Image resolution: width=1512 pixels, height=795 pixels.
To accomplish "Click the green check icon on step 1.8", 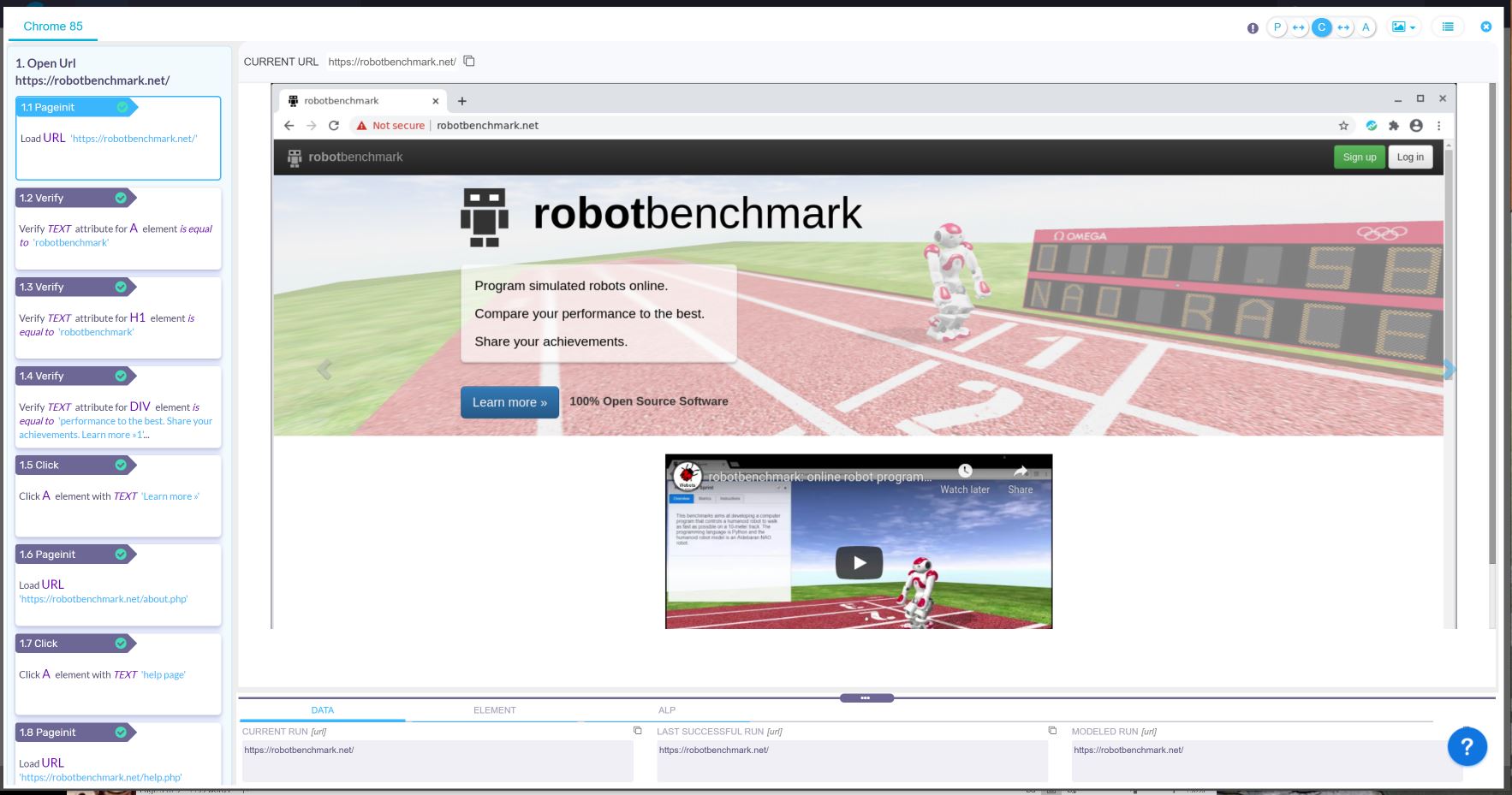I will [121, 732].
